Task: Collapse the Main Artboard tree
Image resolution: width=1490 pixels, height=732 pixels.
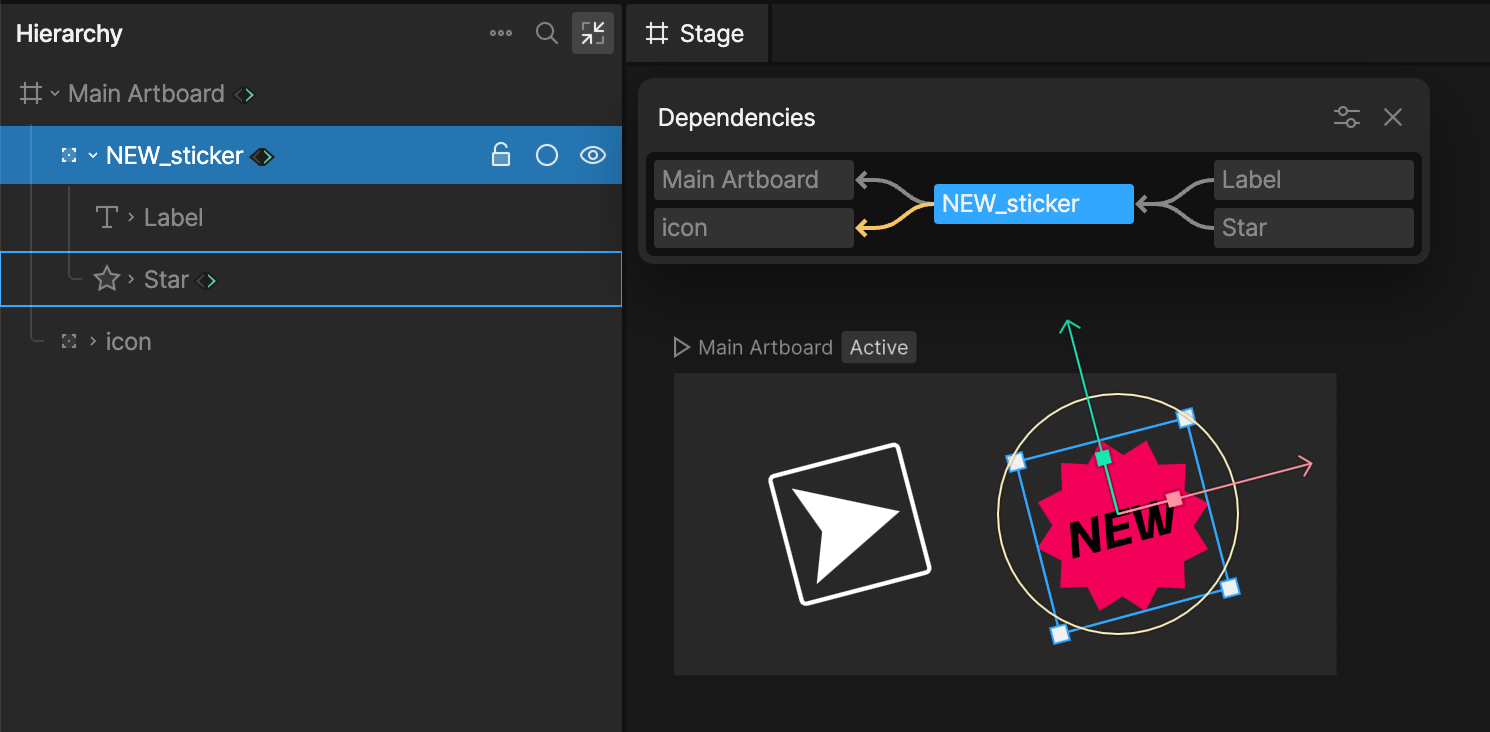Action: [55, 94]
